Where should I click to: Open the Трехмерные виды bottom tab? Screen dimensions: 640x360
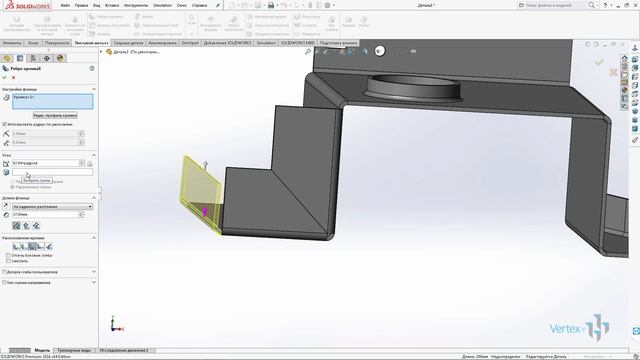point(74,350)
